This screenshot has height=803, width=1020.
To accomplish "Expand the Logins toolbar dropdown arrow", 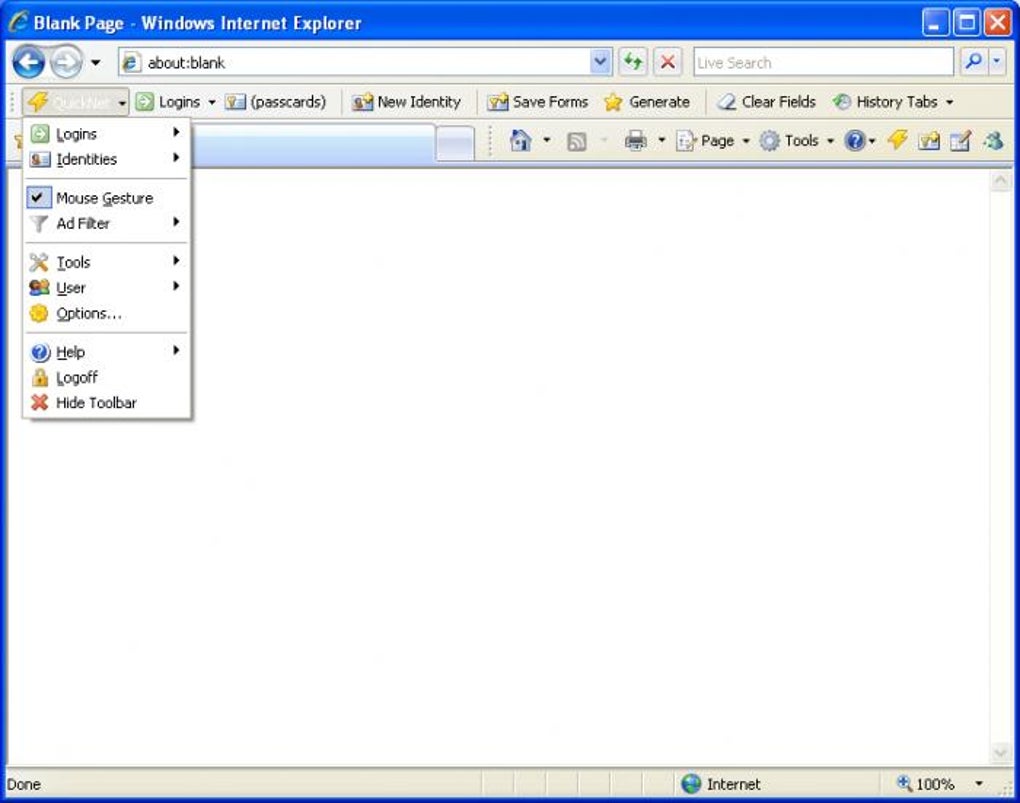I will point(212,103).
